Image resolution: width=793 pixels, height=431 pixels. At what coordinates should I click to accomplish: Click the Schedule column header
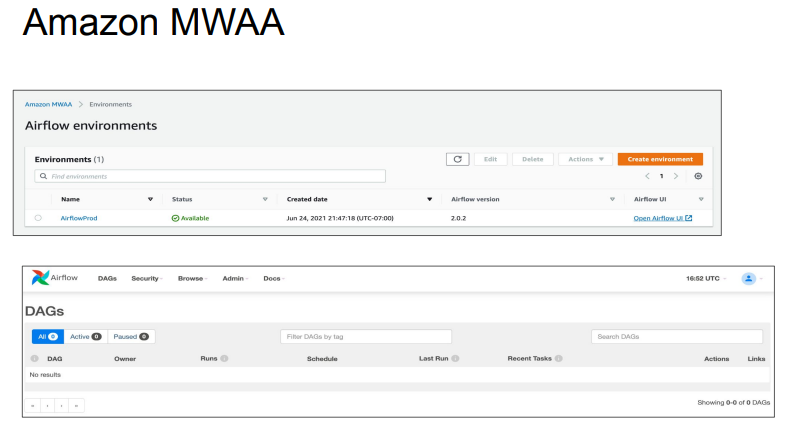[322, 359]
